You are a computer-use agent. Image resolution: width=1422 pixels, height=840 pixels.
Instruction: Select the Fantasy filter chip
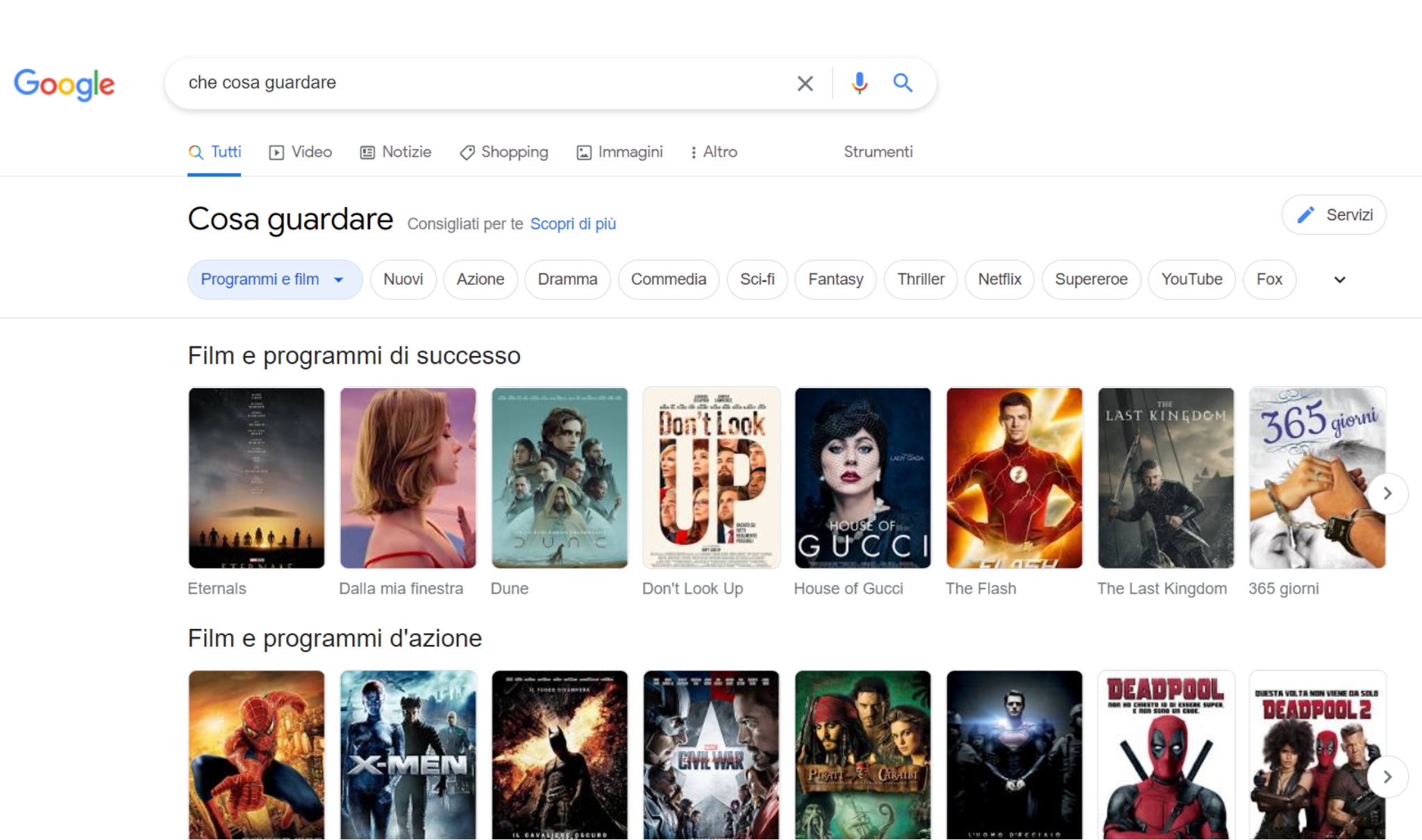pyautogui.click(x=835, y=280)
